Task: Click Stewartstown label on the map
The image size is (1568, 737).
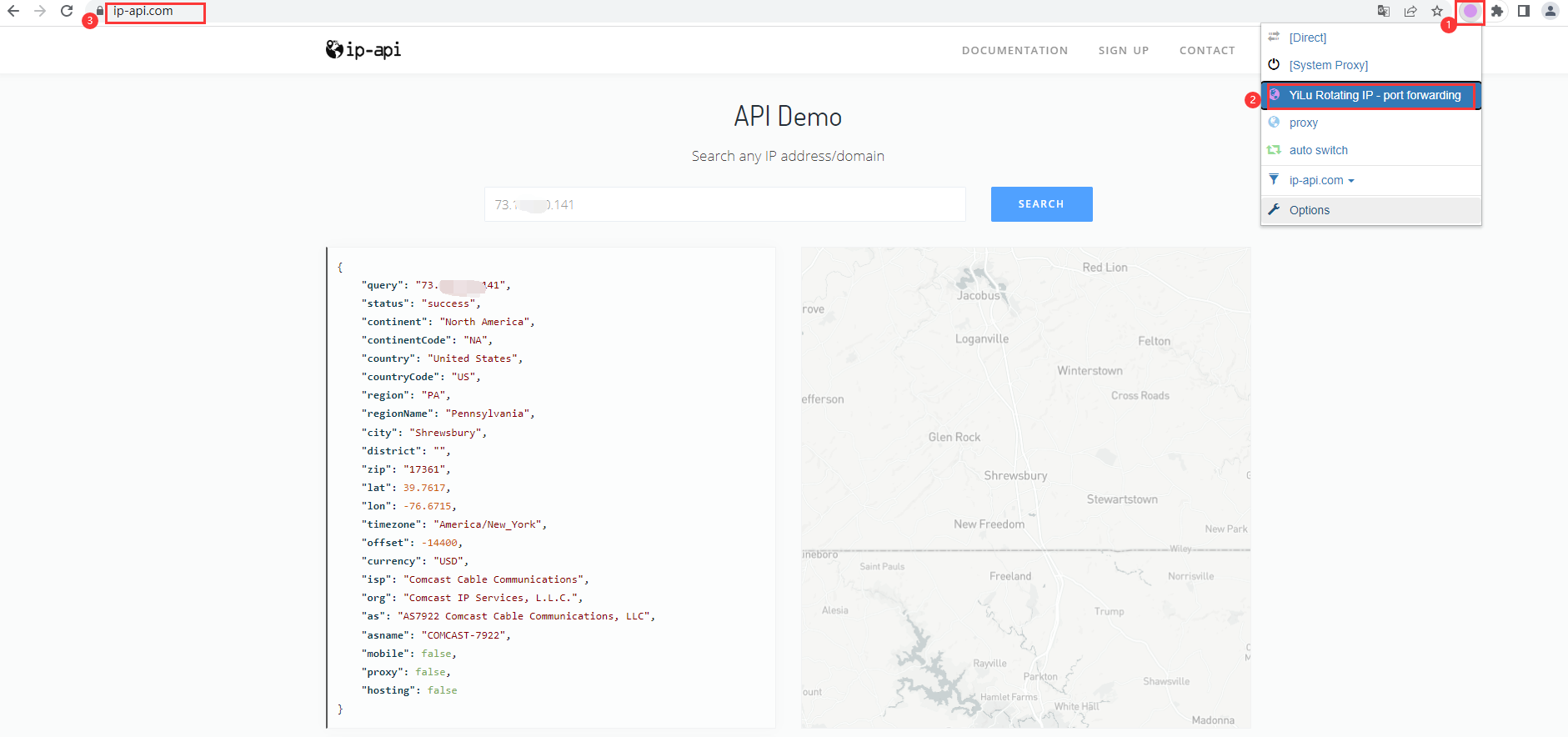Action: coord(1122,499)
